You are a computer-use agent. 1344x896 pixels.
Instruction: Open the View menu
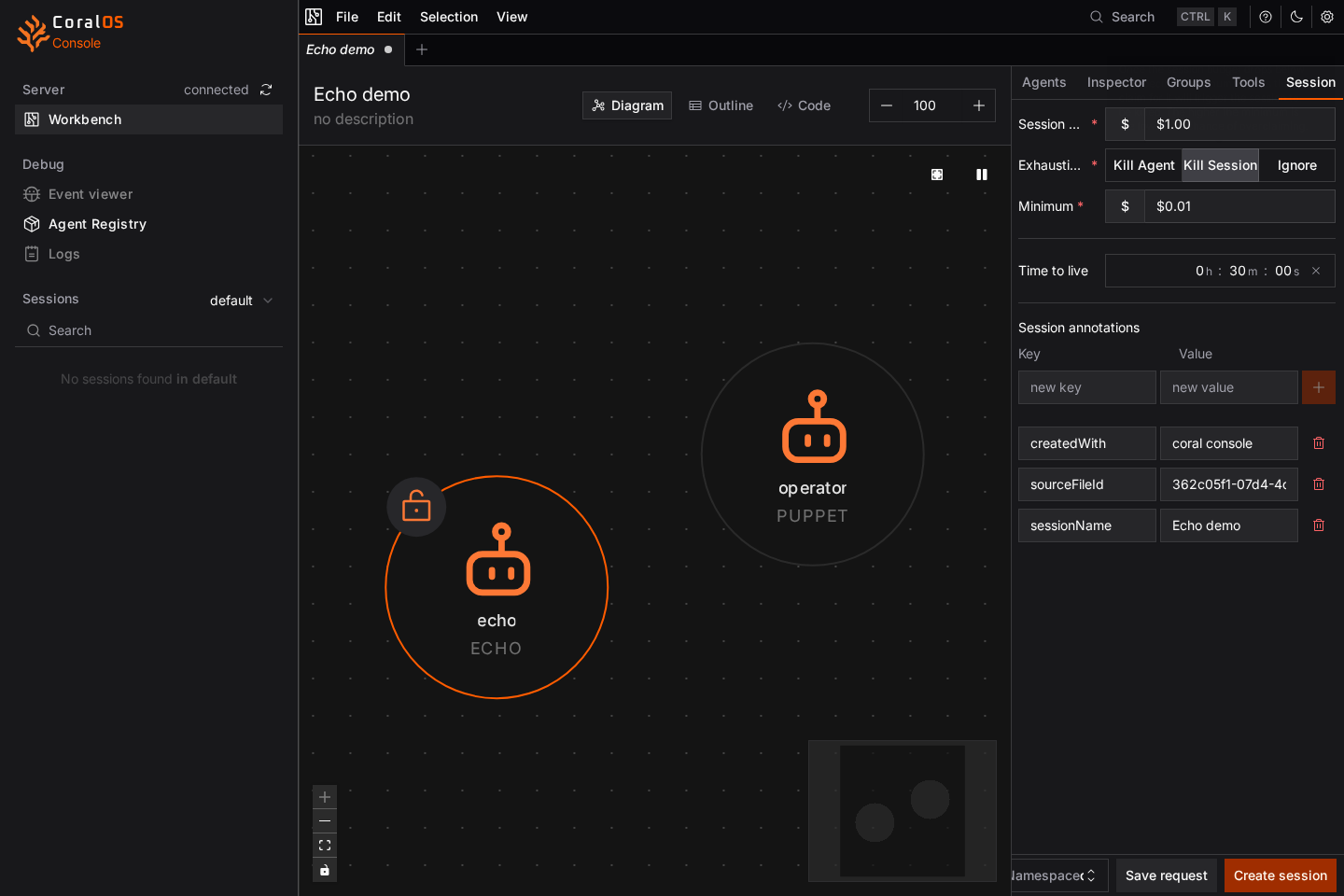(511, 17)
